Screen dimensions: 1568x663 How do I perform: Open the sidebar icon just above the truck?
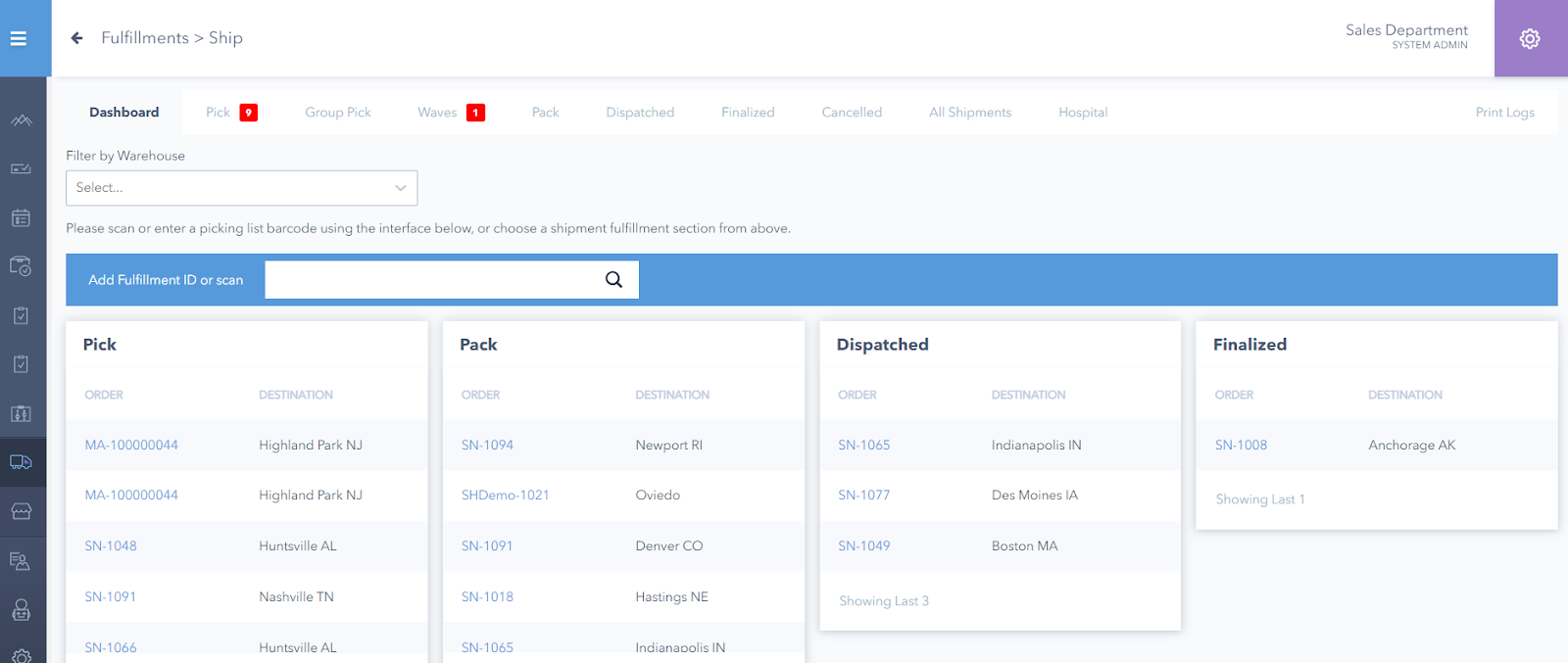click(x=22, y=413)
